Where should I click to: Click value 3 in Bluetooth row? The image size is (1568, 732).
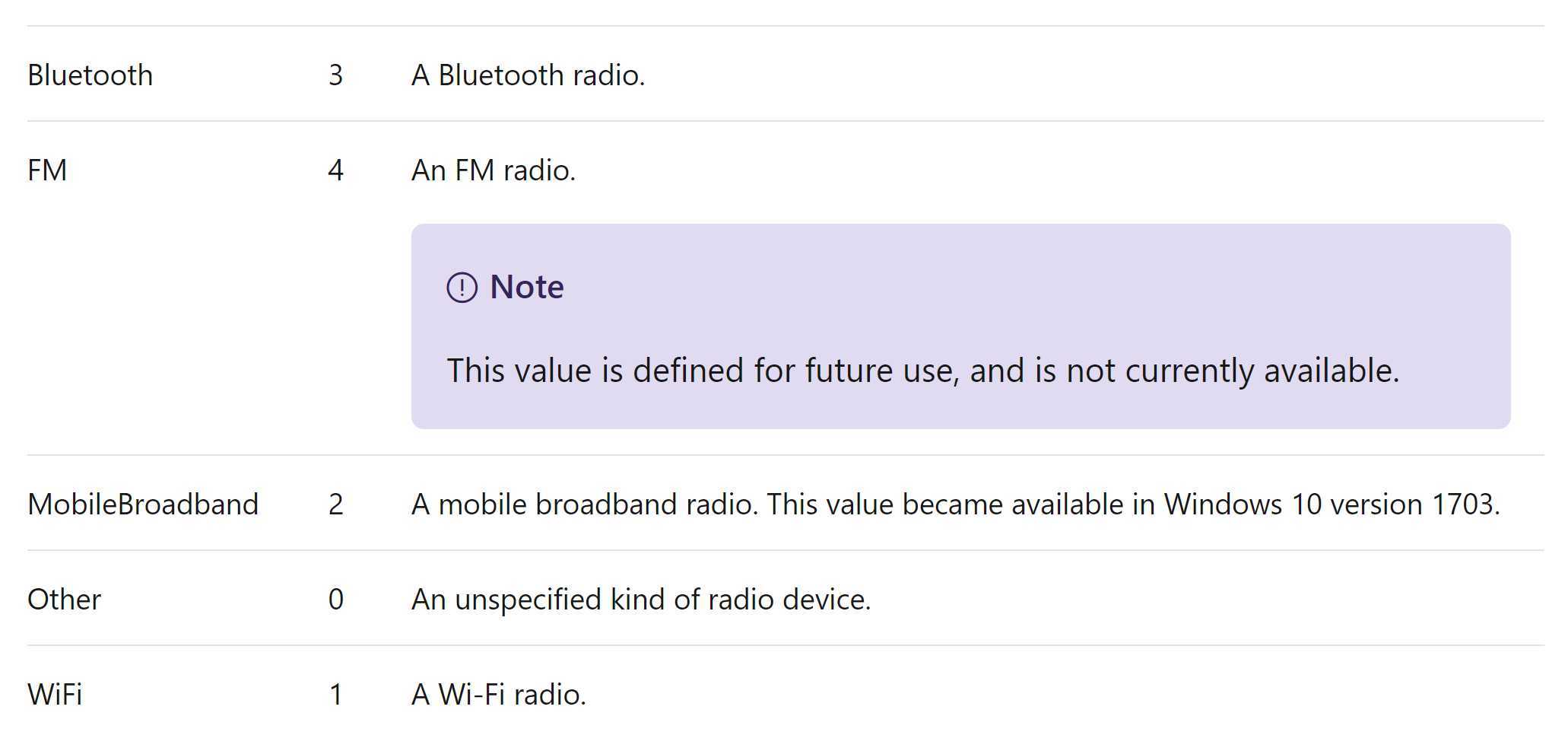click(x=335, y=75)
